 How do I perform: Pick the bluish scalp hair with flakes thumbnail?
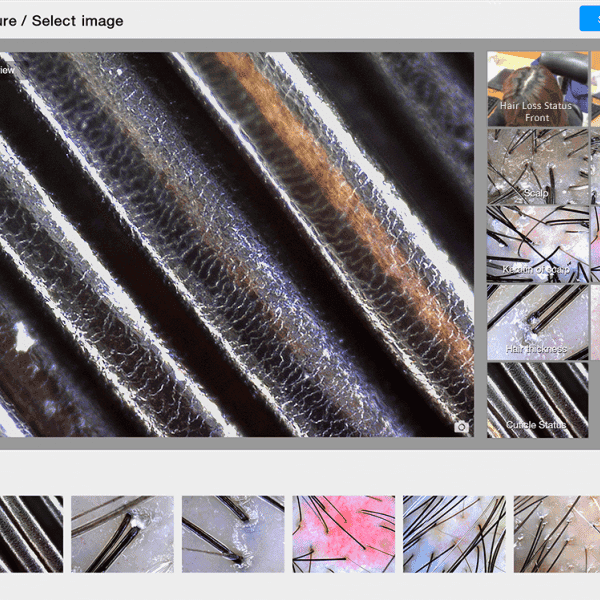(233, 534)
